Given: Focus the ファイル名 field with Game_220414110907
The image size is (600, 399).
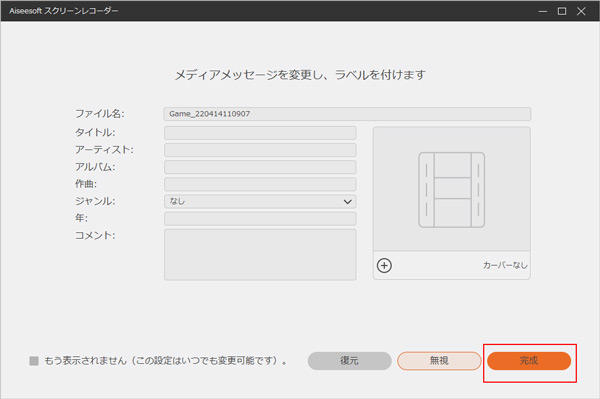Looking at the screenshot, I should point(347,114).
